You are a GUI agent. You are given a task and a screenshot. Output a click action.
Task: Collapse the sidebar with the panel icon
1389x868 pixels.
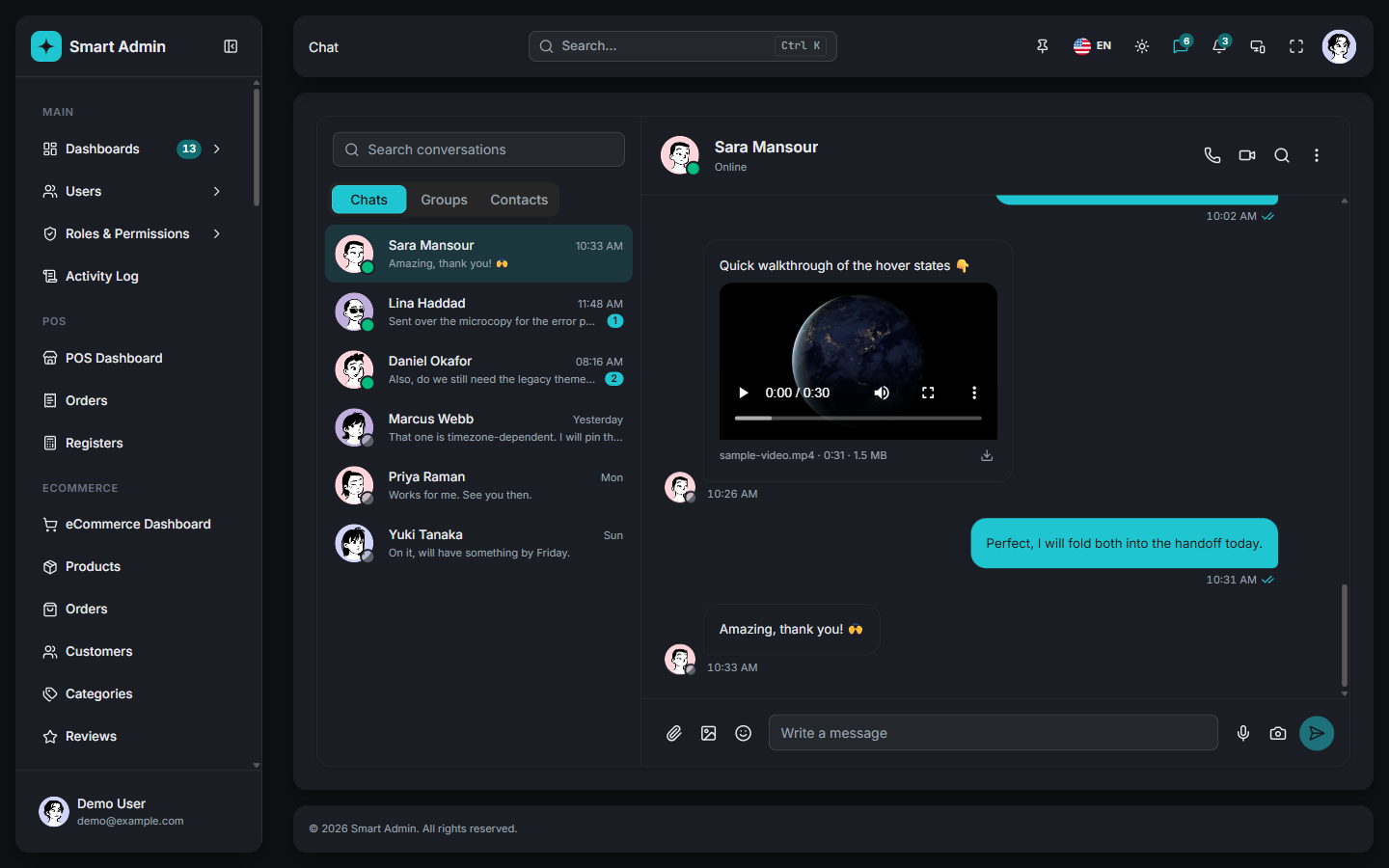coord(231,46)
